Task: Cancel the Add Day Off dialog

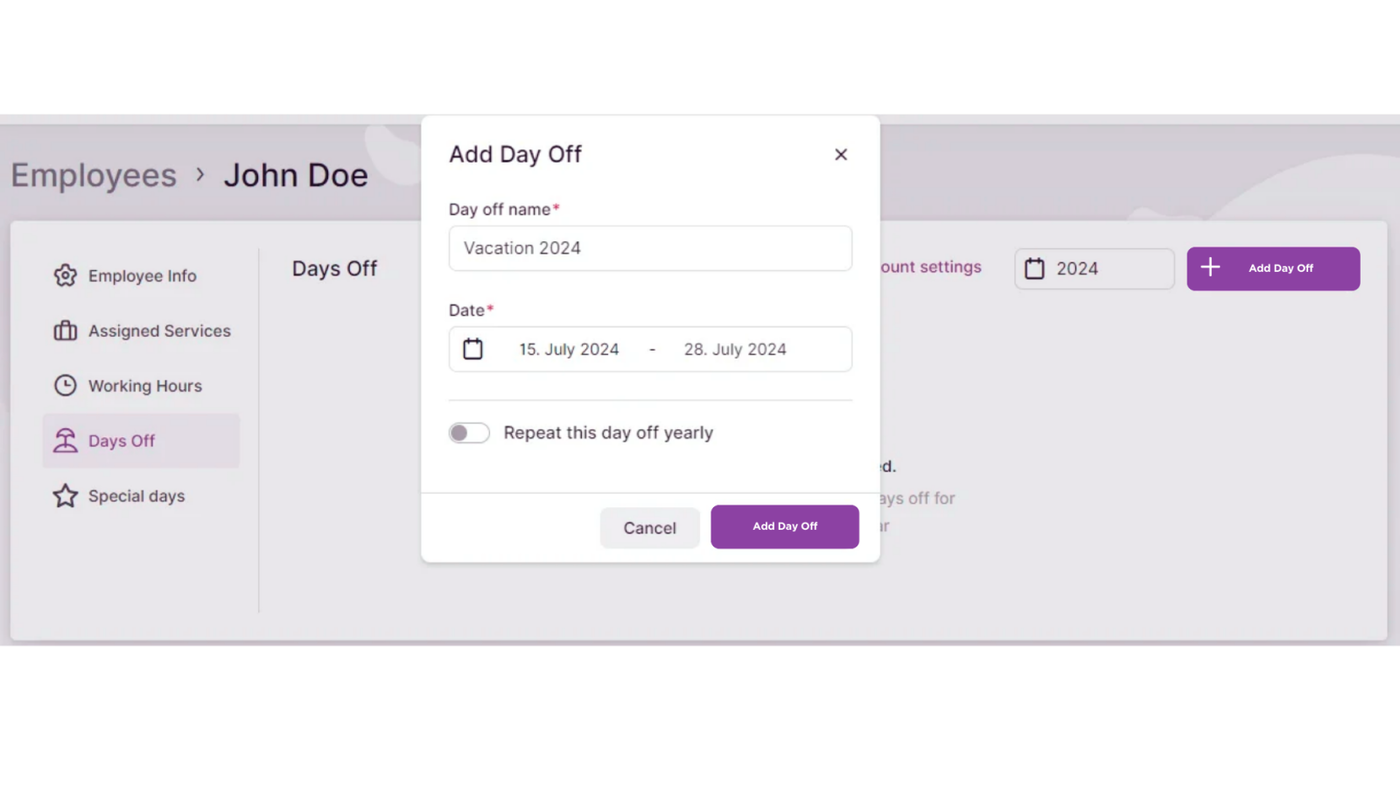Action: click(x=649, y=528)
